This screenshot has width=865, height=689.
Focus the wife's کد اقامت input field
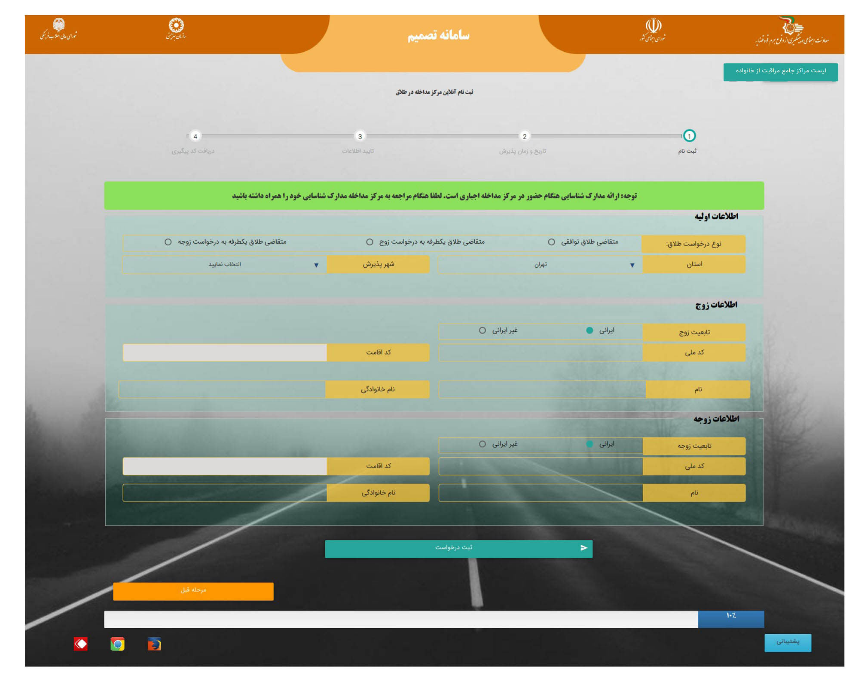click(225, 466)
